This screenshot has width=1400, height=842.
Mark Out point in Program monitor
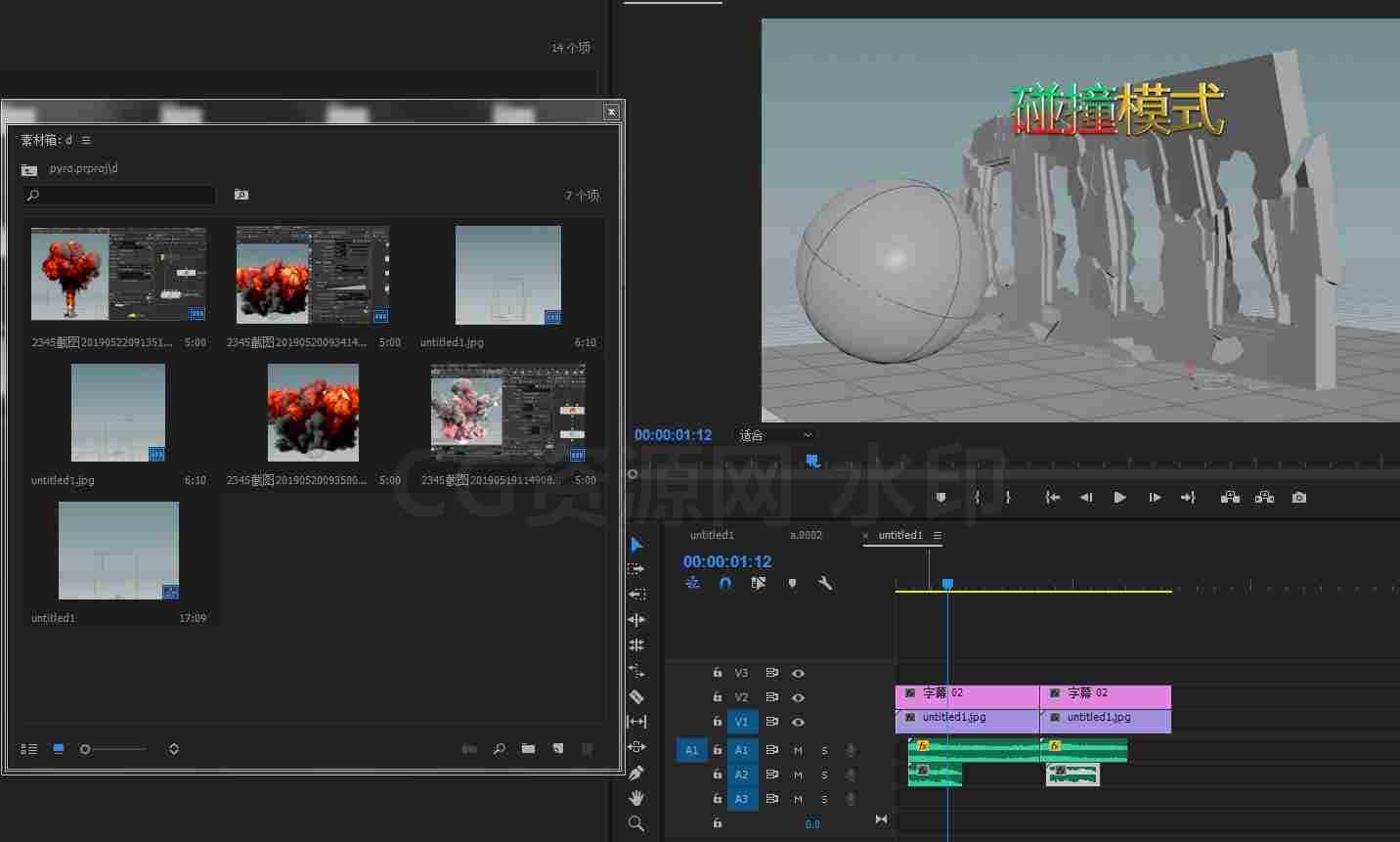tap(1008, 498)
